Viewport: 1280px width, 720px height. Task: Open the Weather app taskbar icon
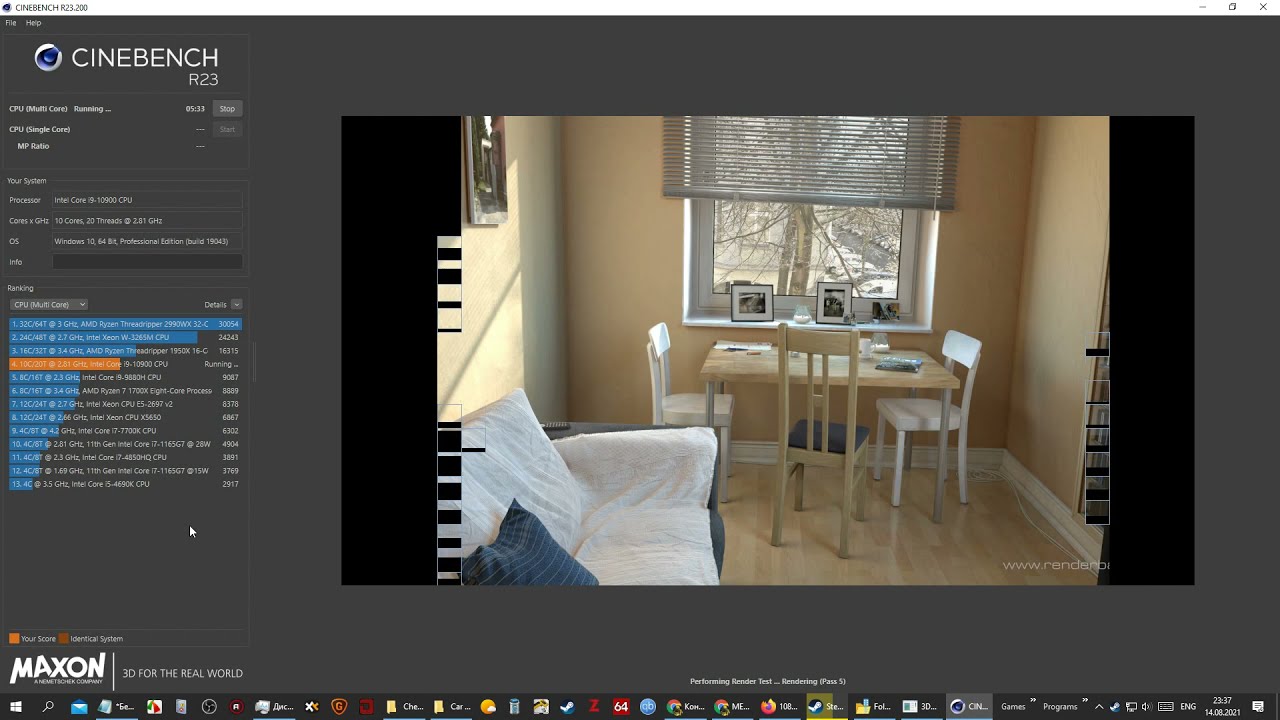[488, 707]
